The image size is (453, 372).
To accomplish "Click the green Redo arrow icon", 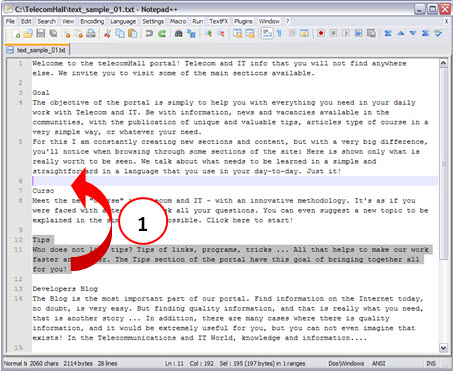I will point(162,33).
